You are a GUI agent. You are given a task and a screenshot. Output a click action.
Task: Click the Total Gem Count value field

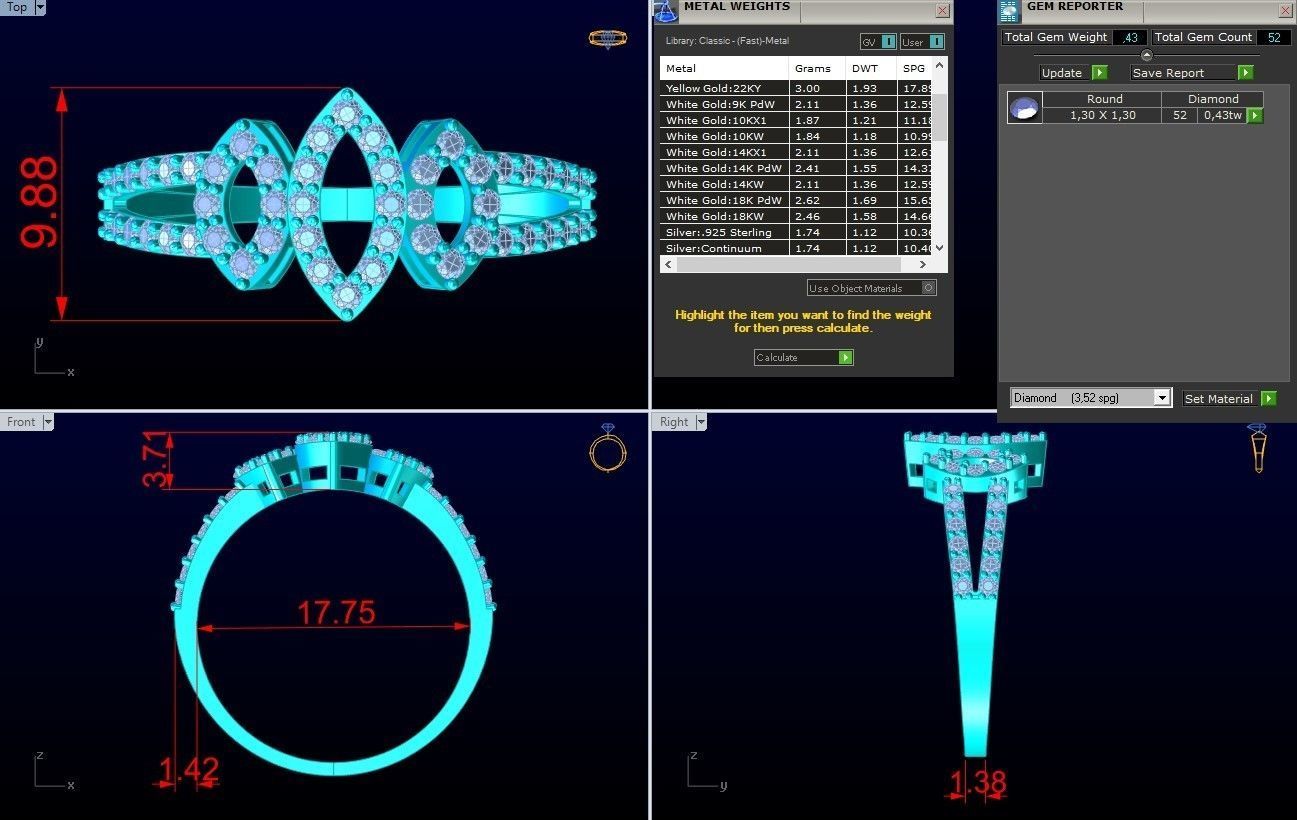pyautogui.click(x=1273, y=37)
